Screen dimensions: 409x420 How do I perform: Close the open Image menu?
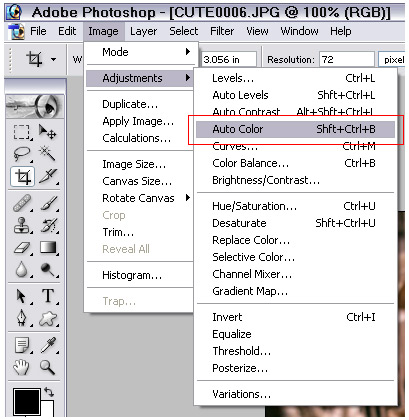pyautogui.click(x=103, y=31)
